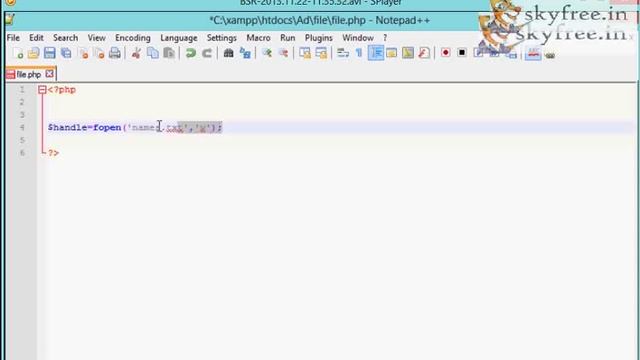Undo the last edit using the green arrow

191,53
